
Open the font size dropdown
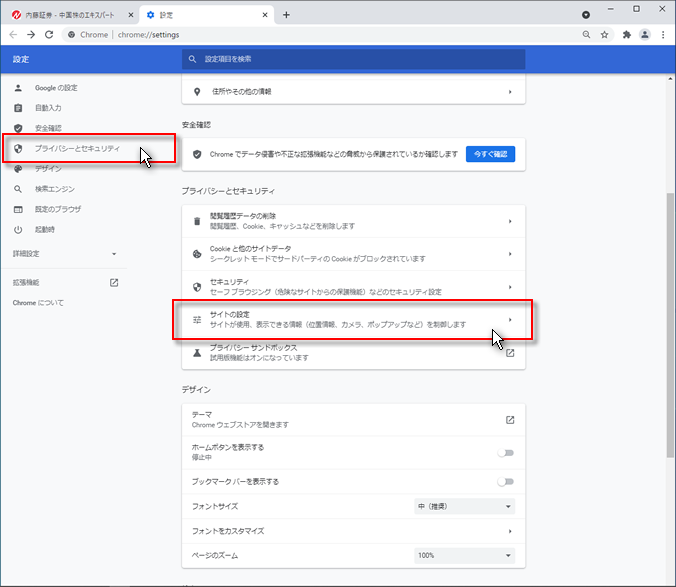(464, 506)
